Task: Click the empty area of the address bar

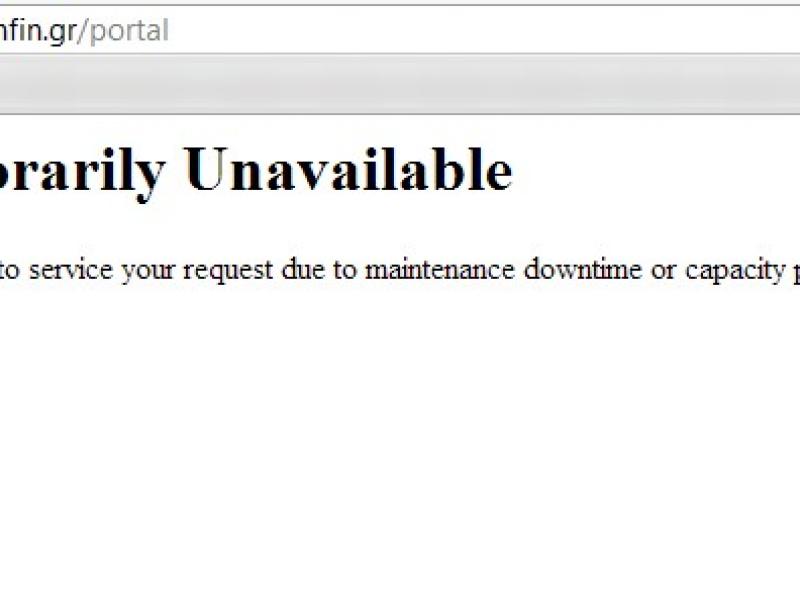Action: [x=485, y=30]
